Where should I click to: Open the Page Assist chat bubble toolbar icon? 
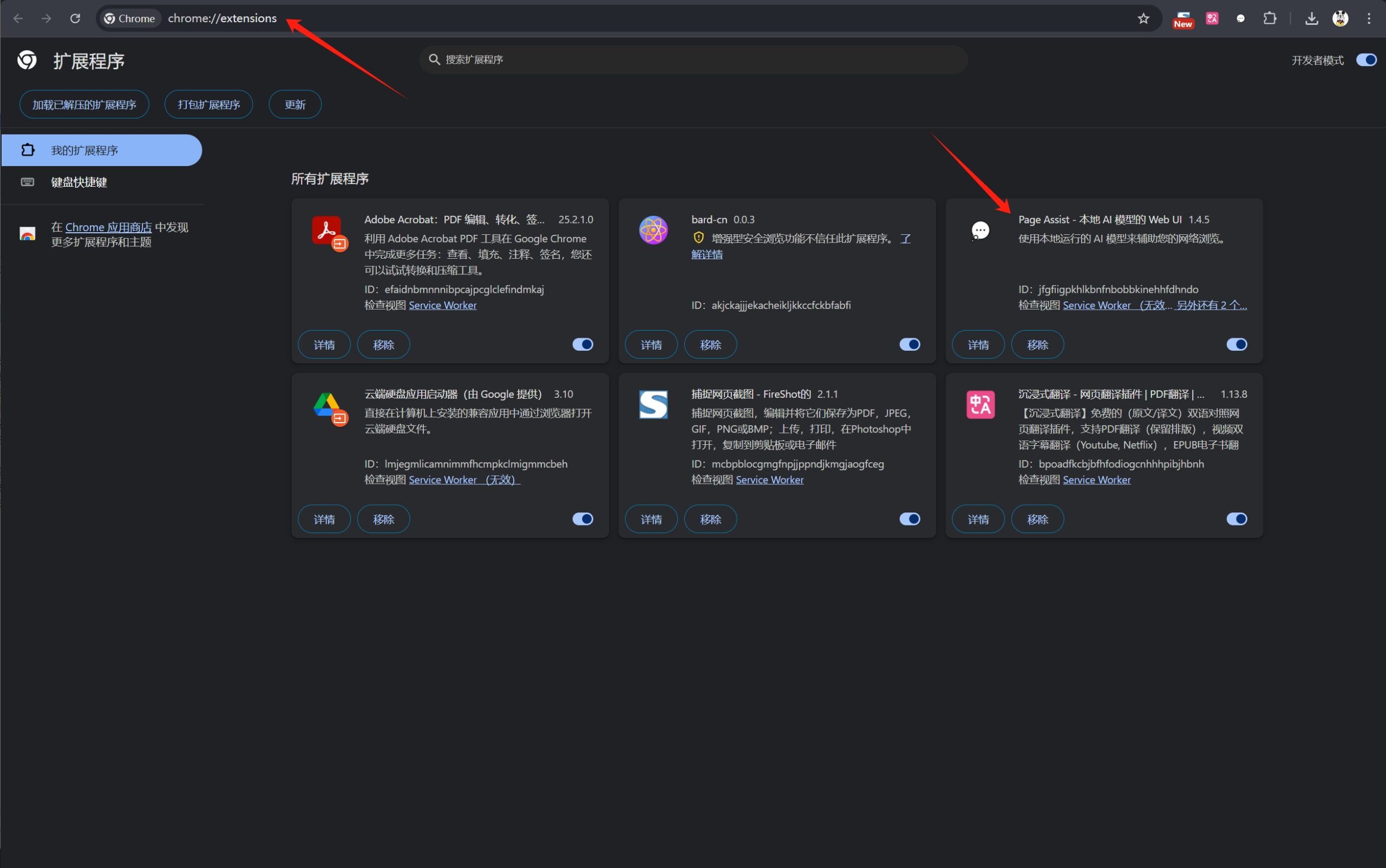[1241, 18]
